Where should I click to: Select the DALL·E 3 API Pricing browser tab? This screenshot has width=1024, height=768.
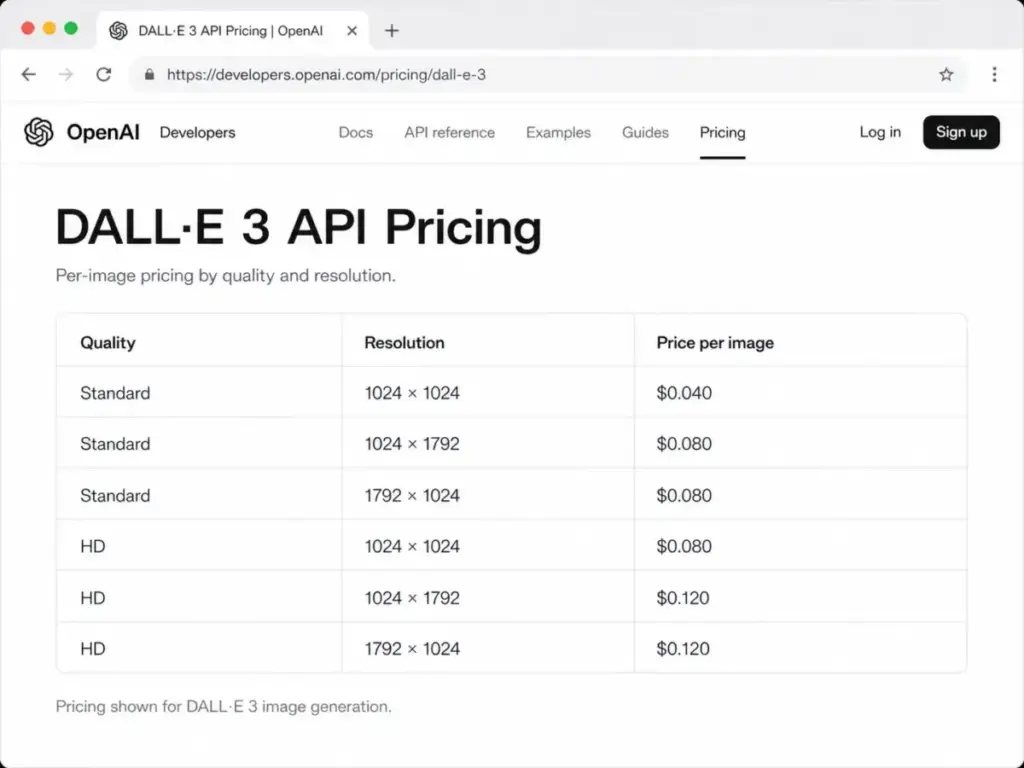(x=233, y=31)
